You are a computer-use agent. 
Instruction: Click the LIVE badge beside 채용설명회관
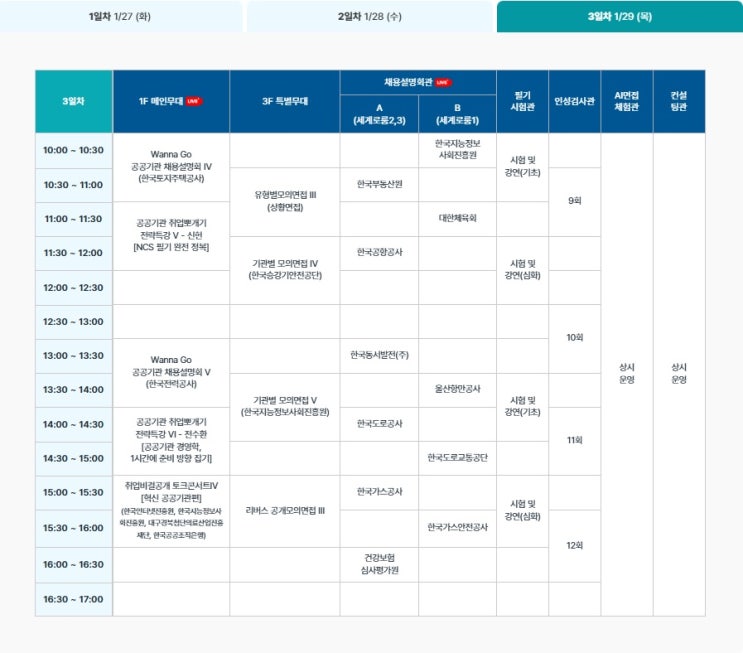tap(443, 82)
